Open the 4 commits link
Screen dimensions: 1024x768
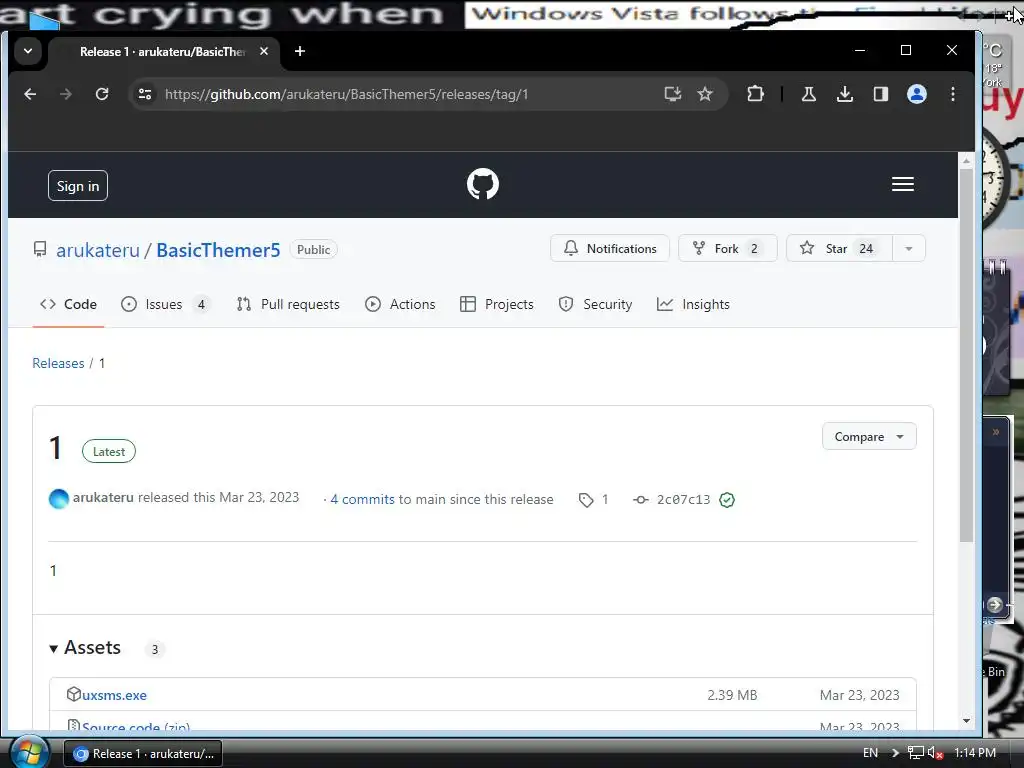click(362, 500)
